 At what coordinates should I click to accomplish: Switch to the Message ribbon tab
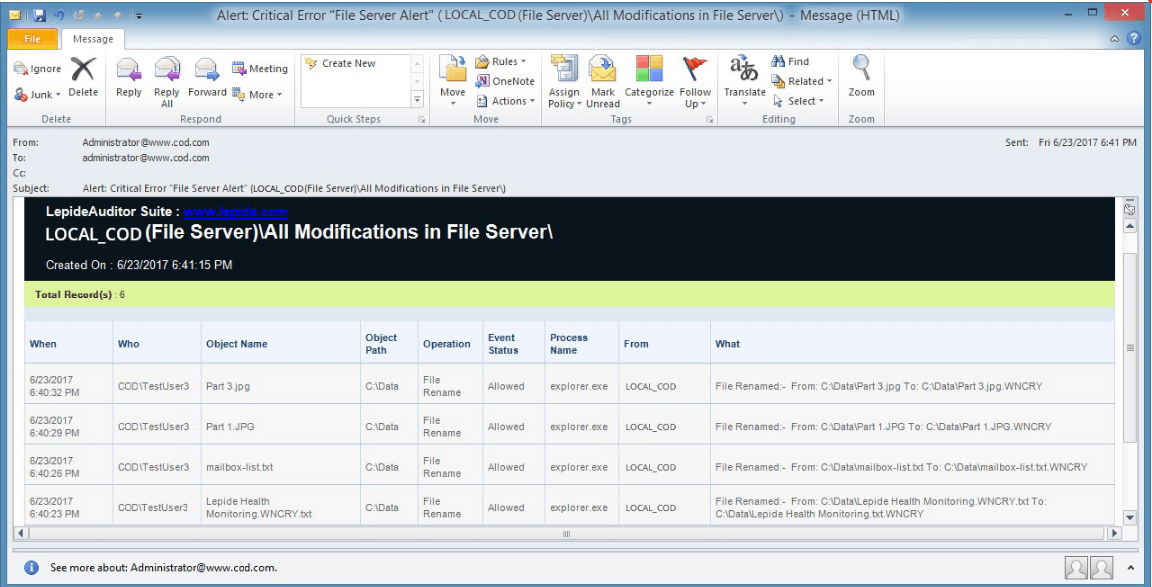click(x=93, y=39)
